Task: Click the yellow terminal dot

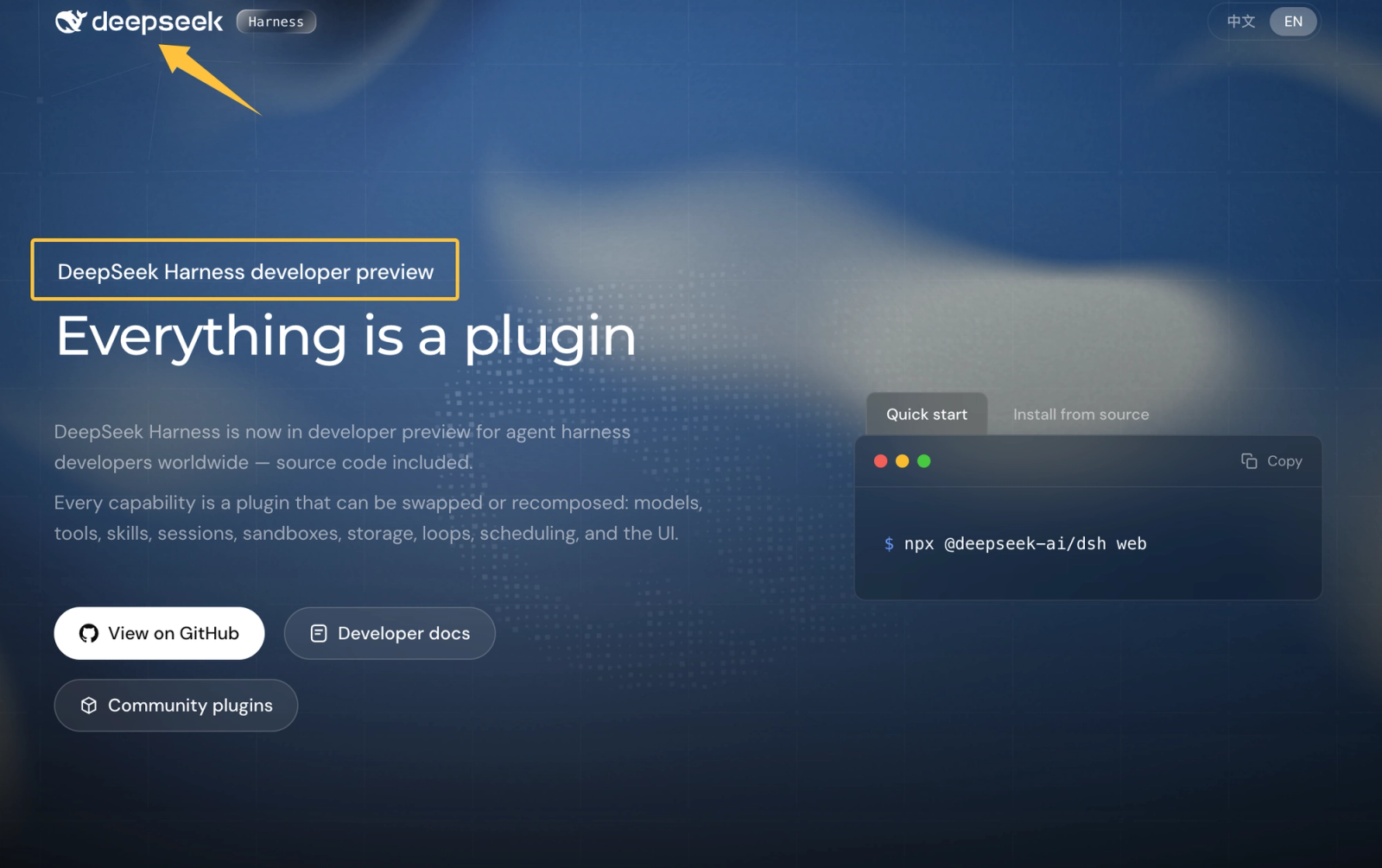Action: click(903, 461)
